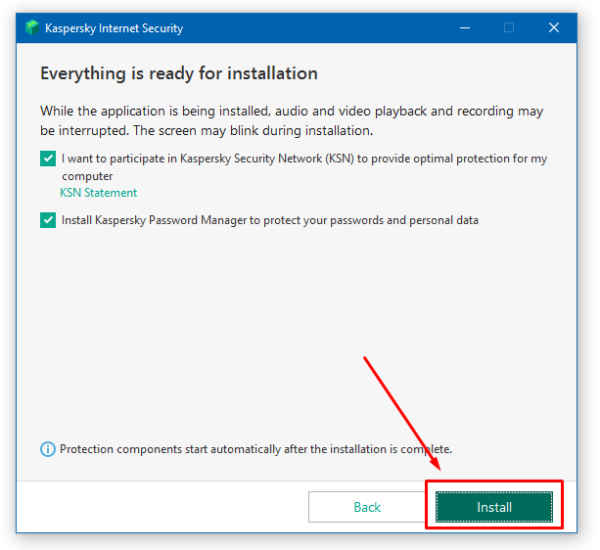Click the protection components auto-start note
Image resolution: width=600 pixels, height=550 pixels.
click(255, 450)
